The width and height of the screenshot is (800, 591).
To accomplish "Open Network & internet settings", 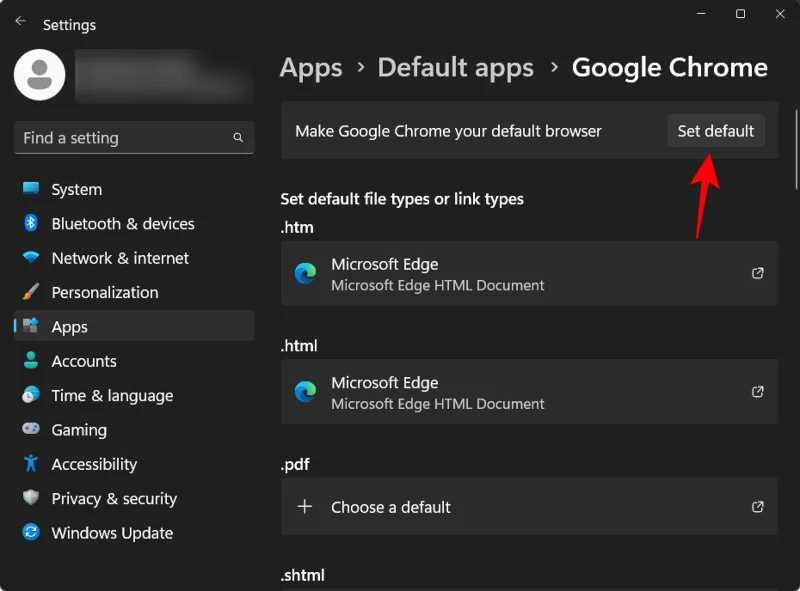I will 134,258.
